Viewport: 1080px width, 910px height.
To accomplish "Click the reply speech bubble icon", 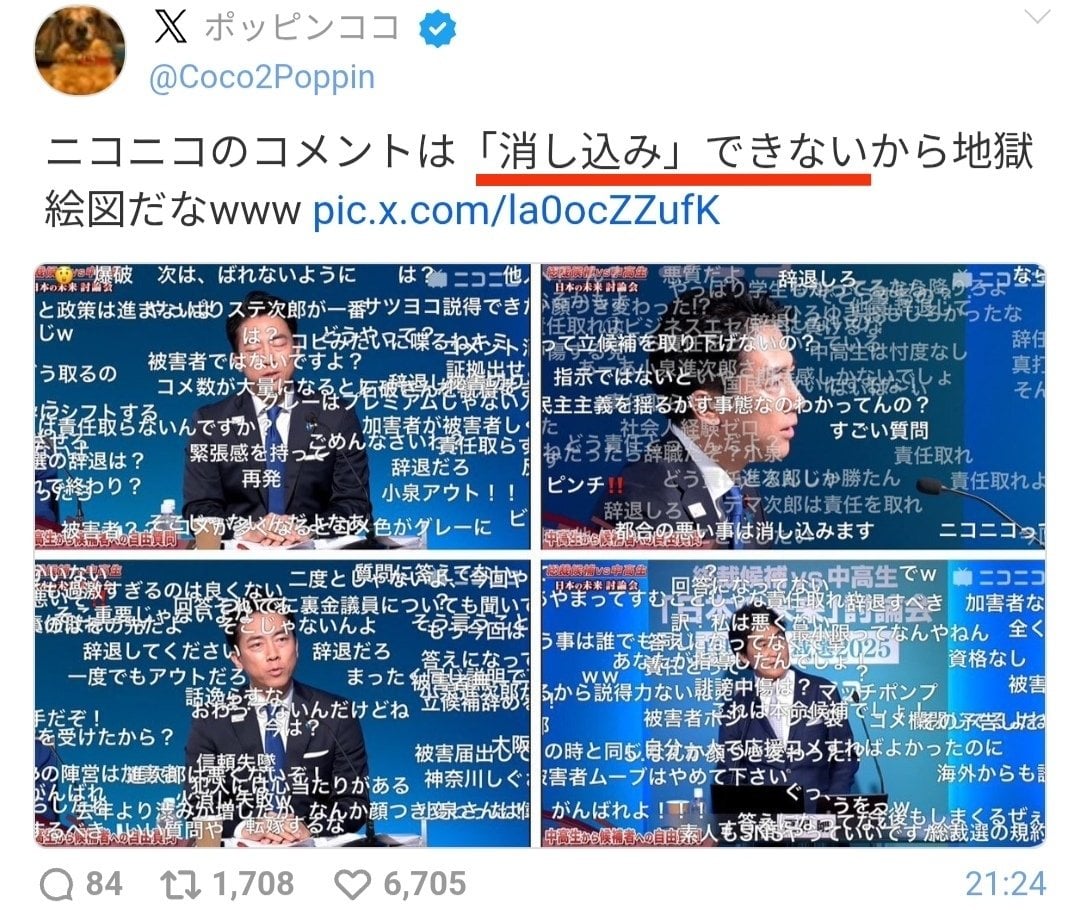I will pyautogui.click(x=56, y=885).
